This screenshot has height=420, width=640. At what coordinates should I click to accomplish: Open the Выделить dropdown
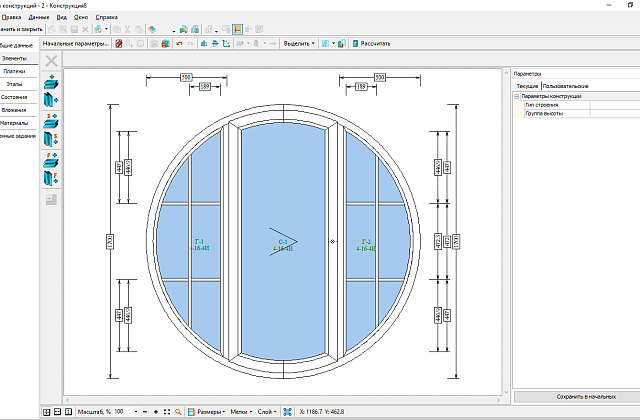pyautogui.click(x=299, y=44)
